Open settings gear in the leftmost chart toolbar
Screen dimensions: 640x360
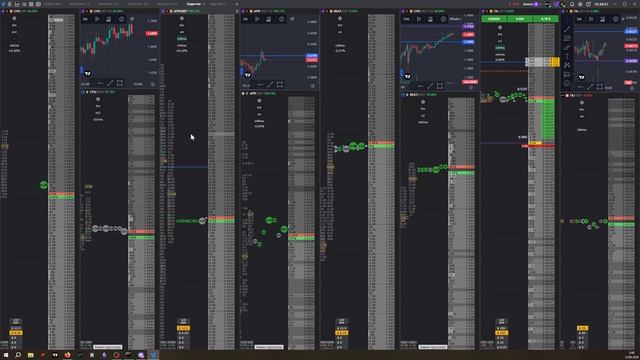[x=122, y=19]
